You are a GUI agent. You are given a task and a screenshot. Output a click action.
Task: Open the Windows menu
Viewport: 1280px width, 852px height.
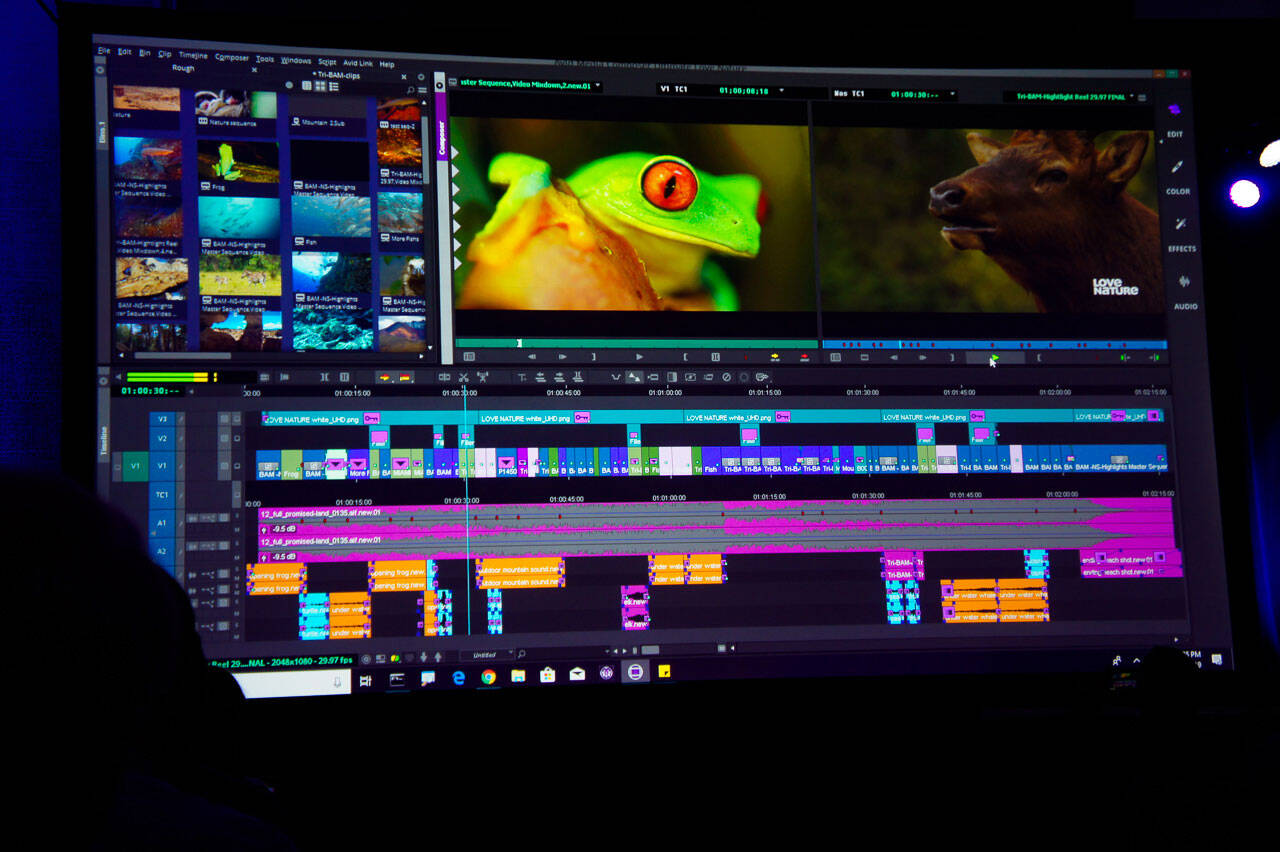(x=296, y=61)
